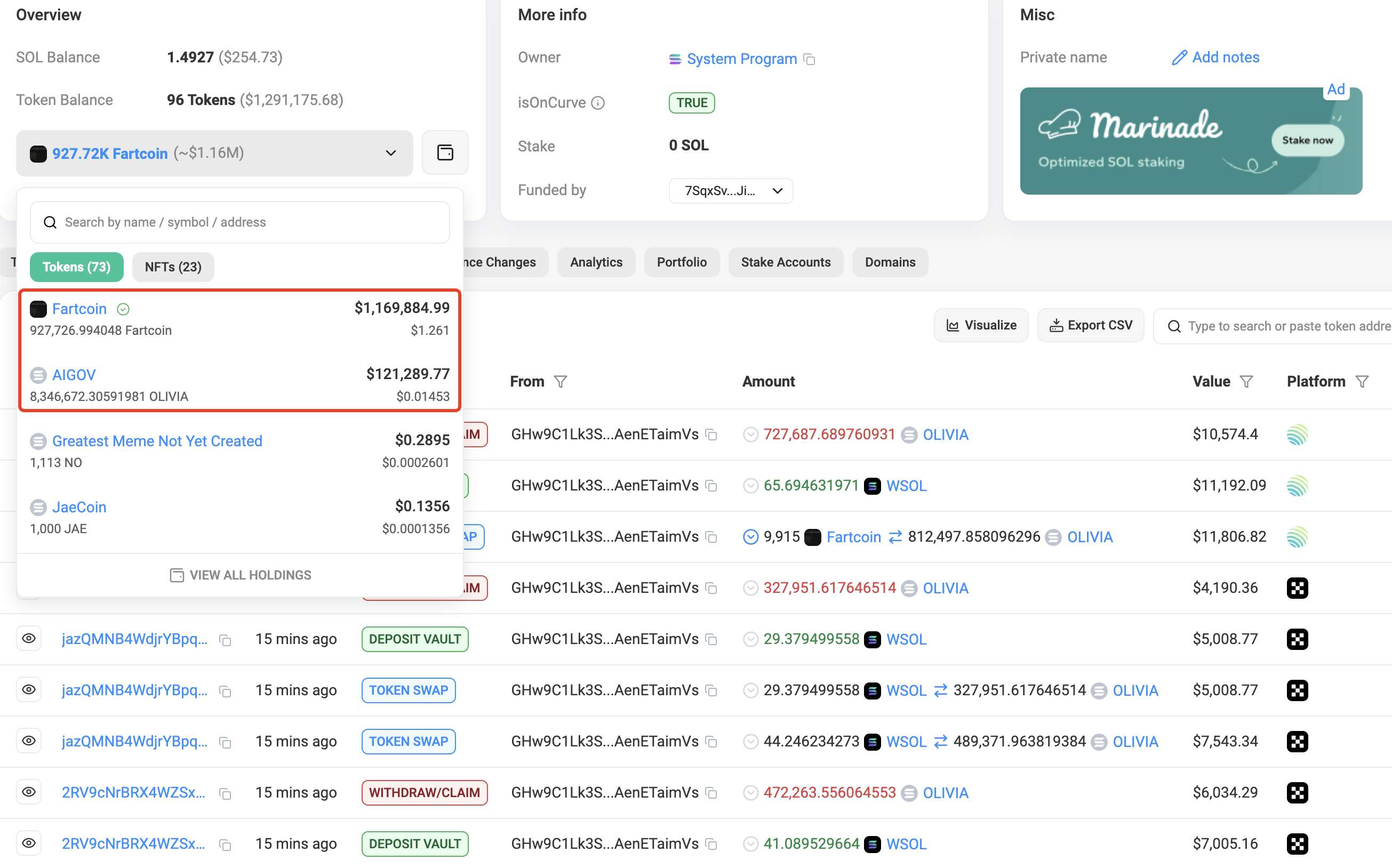Copy jazQMNB4WdjrYBpq signature in DEPOSIT VAULT row
The image size is (1392, 868).
pyautogui.click(x=225, y=640)
